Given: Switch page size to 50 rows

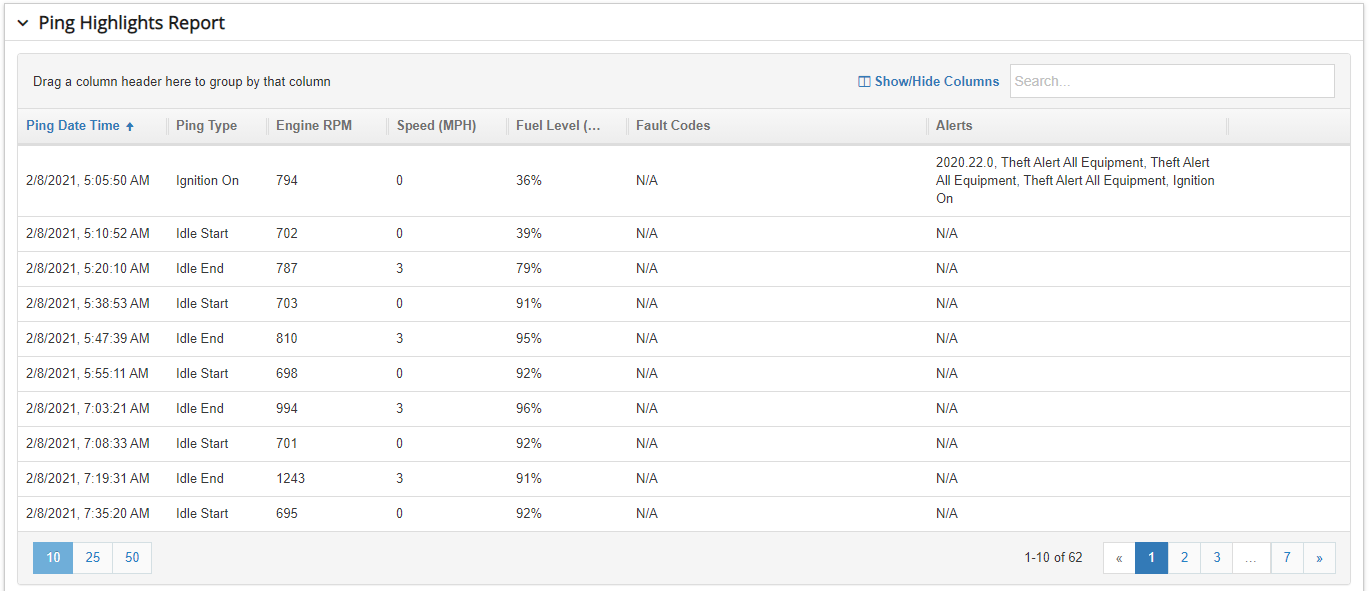Looking at the screenshot, I should point(131,557).
